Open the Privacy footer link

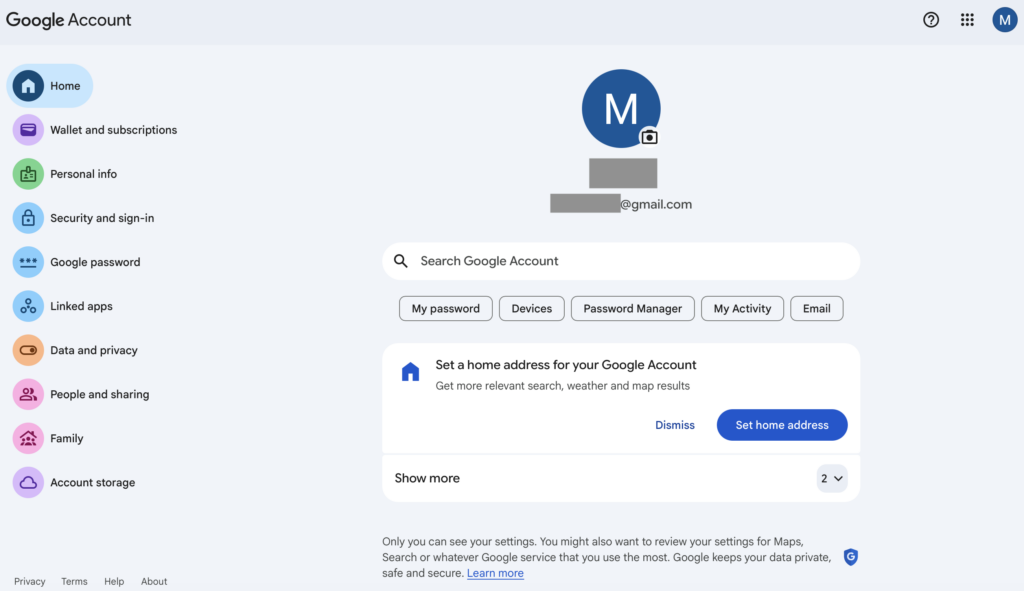tap(29, 581)
